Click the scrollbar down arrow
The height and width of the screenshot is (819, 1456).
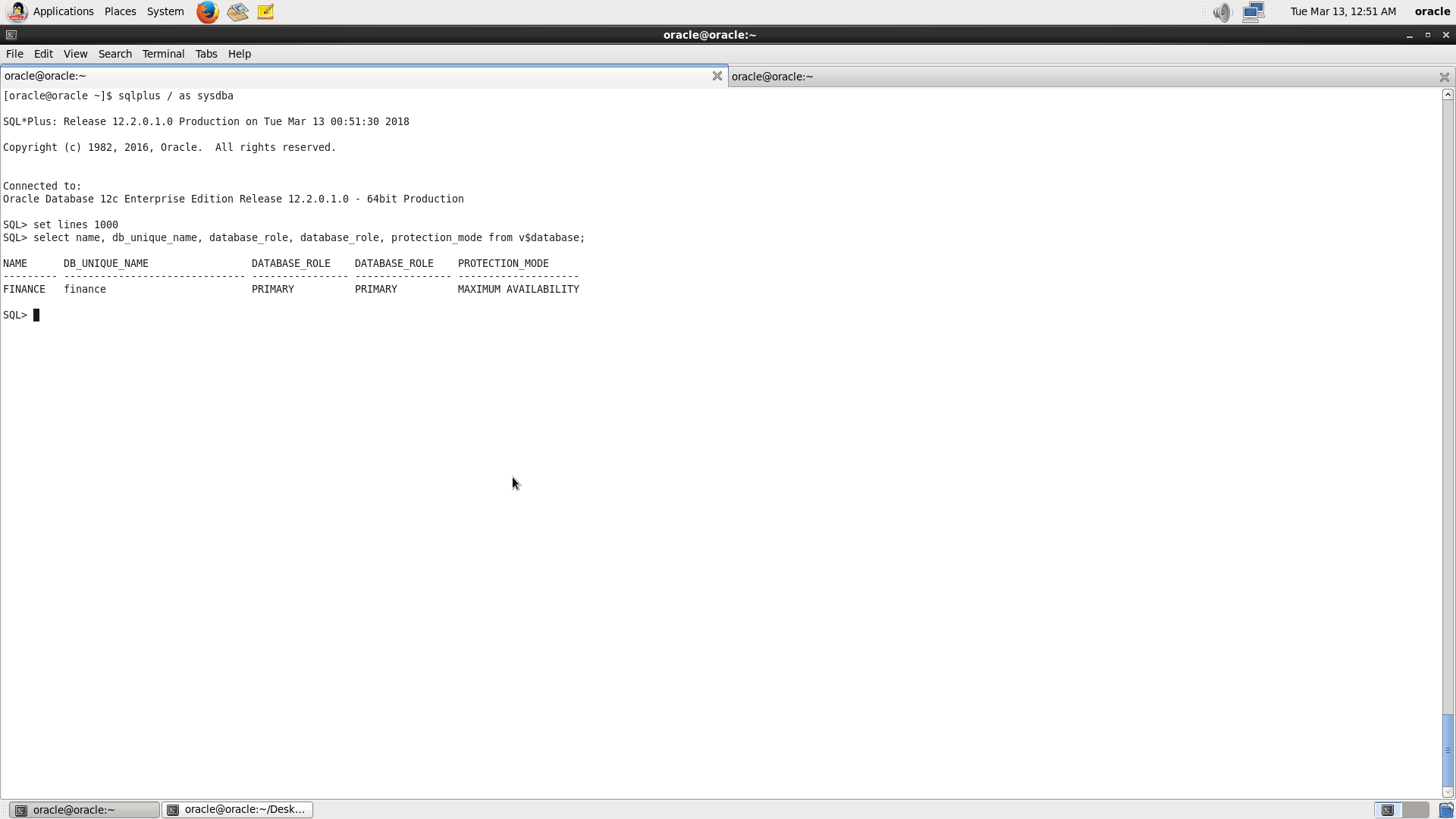(1448, 792)
